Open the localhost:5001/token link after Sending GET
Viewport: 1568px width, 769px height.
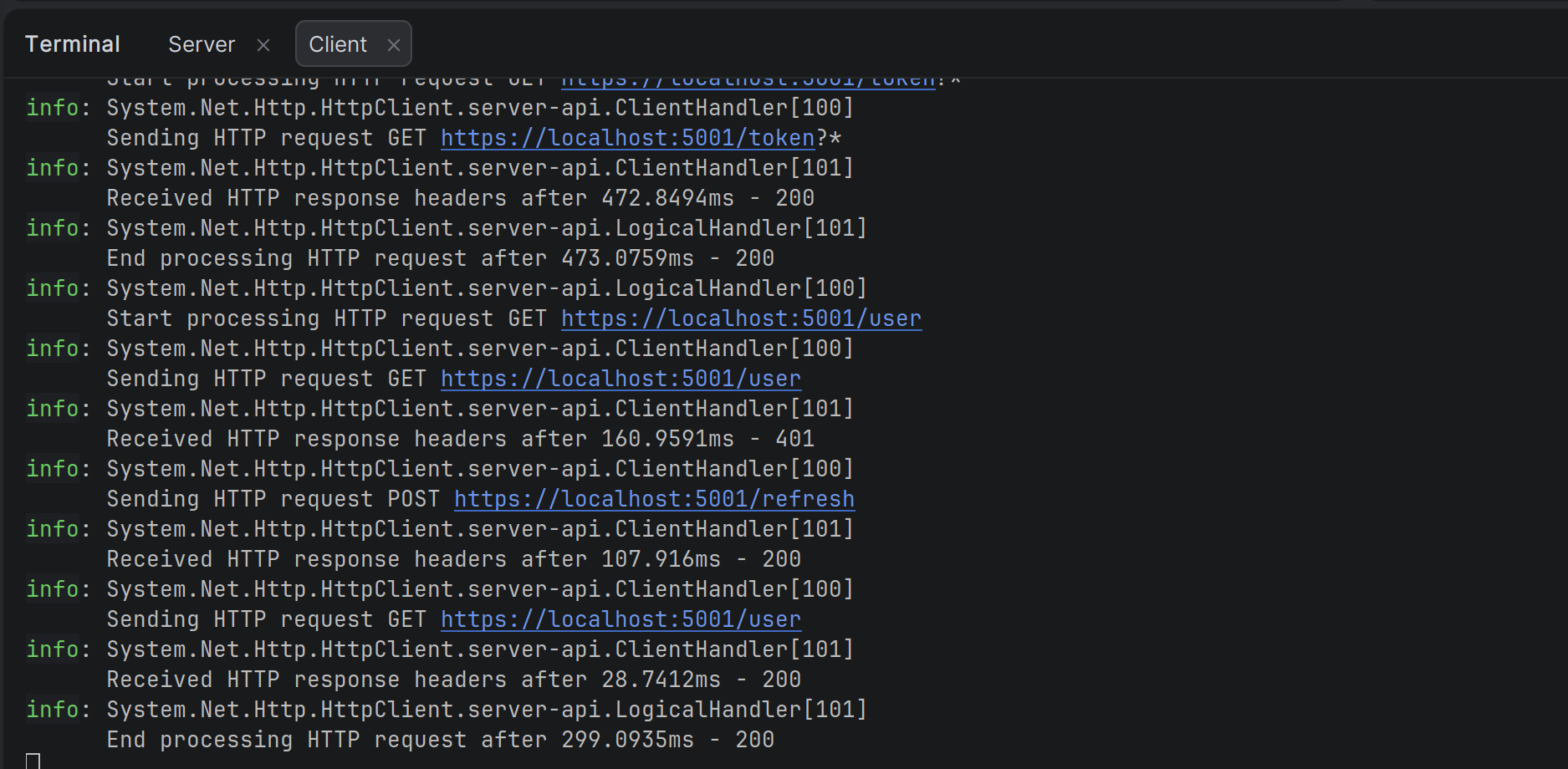[x=627, y=138]
